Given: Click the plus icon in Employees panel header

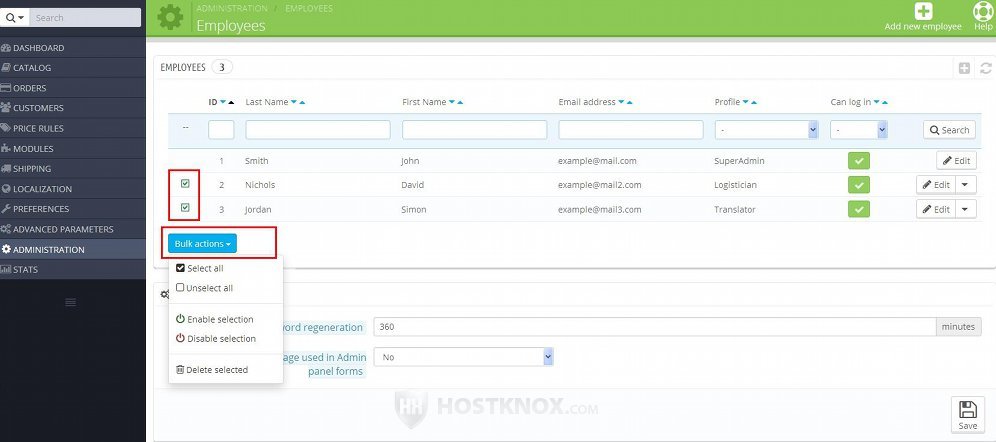Looking at the screenshot, I should [x=964, y=68].
